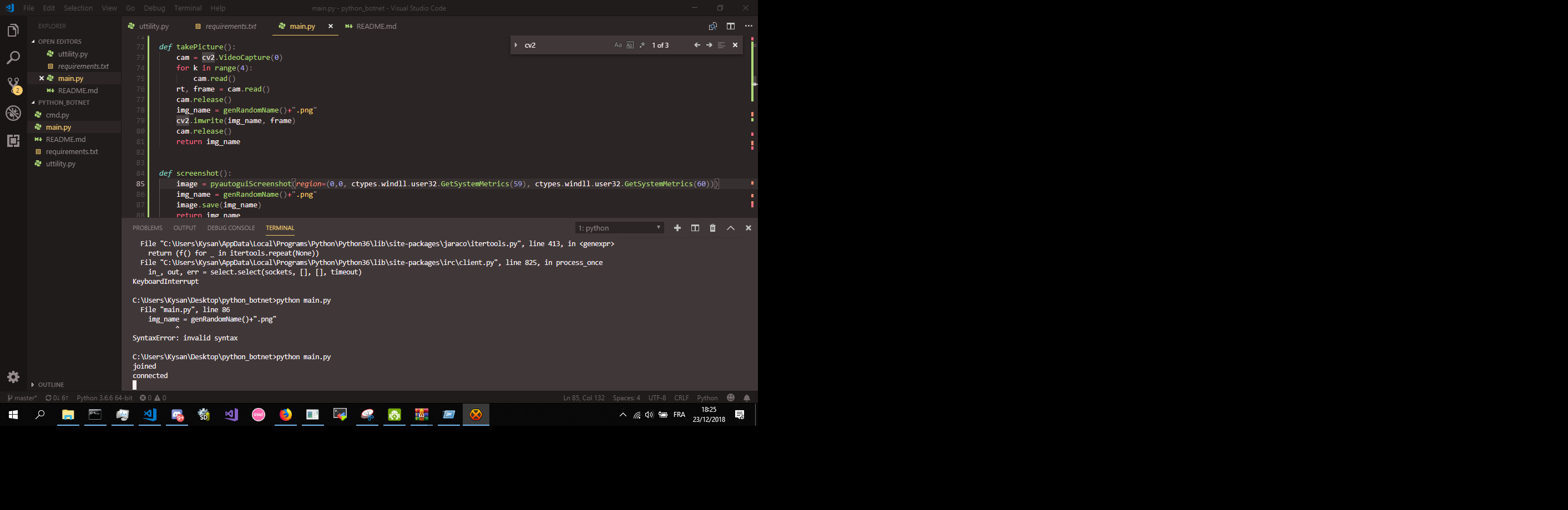Show hidden icons in system tray
The height and width of the screenshot is (510, 1568).
pos(623,415)
